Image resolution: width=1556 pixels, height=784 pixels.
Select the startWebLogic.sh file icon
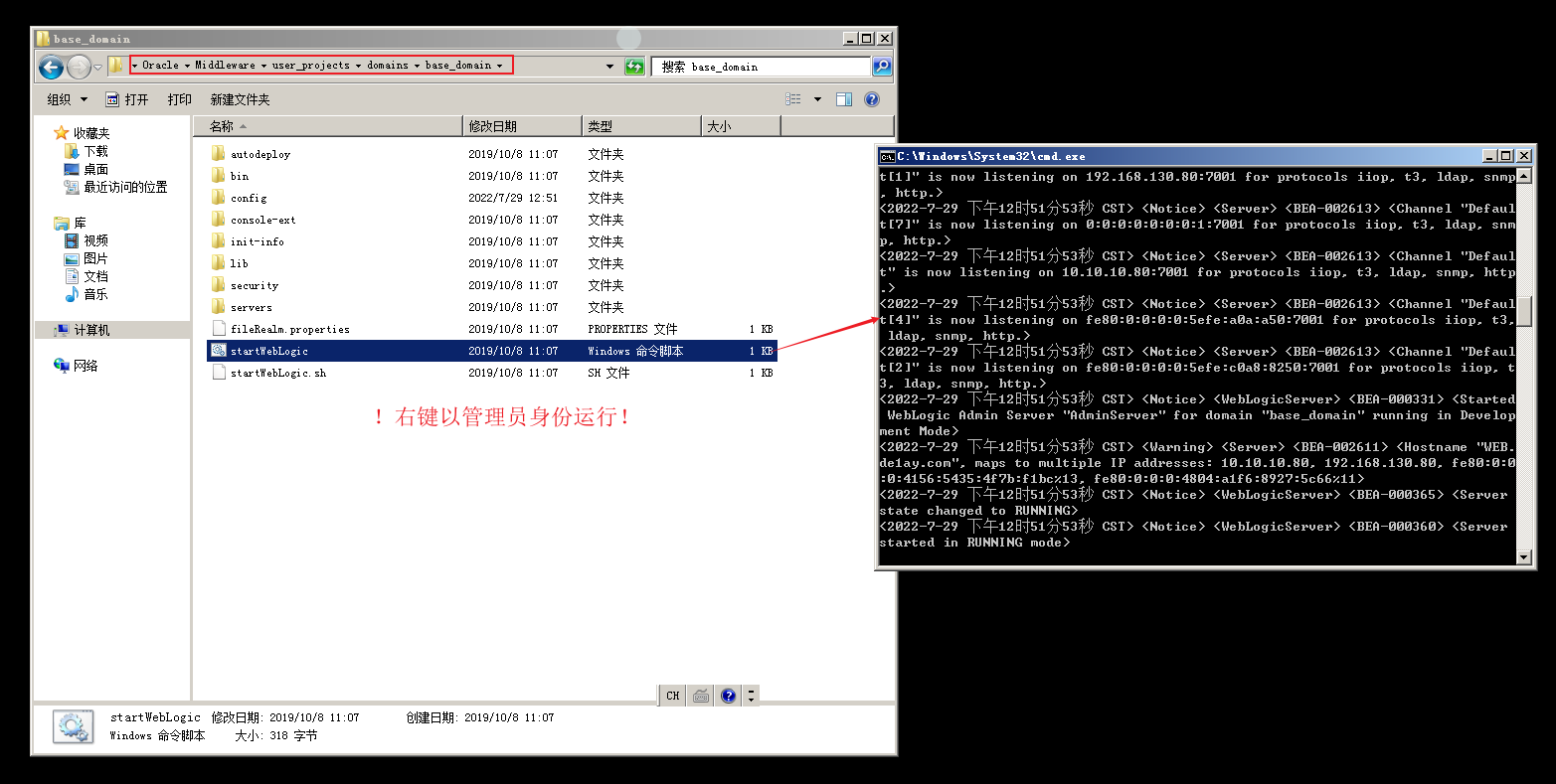219,373
